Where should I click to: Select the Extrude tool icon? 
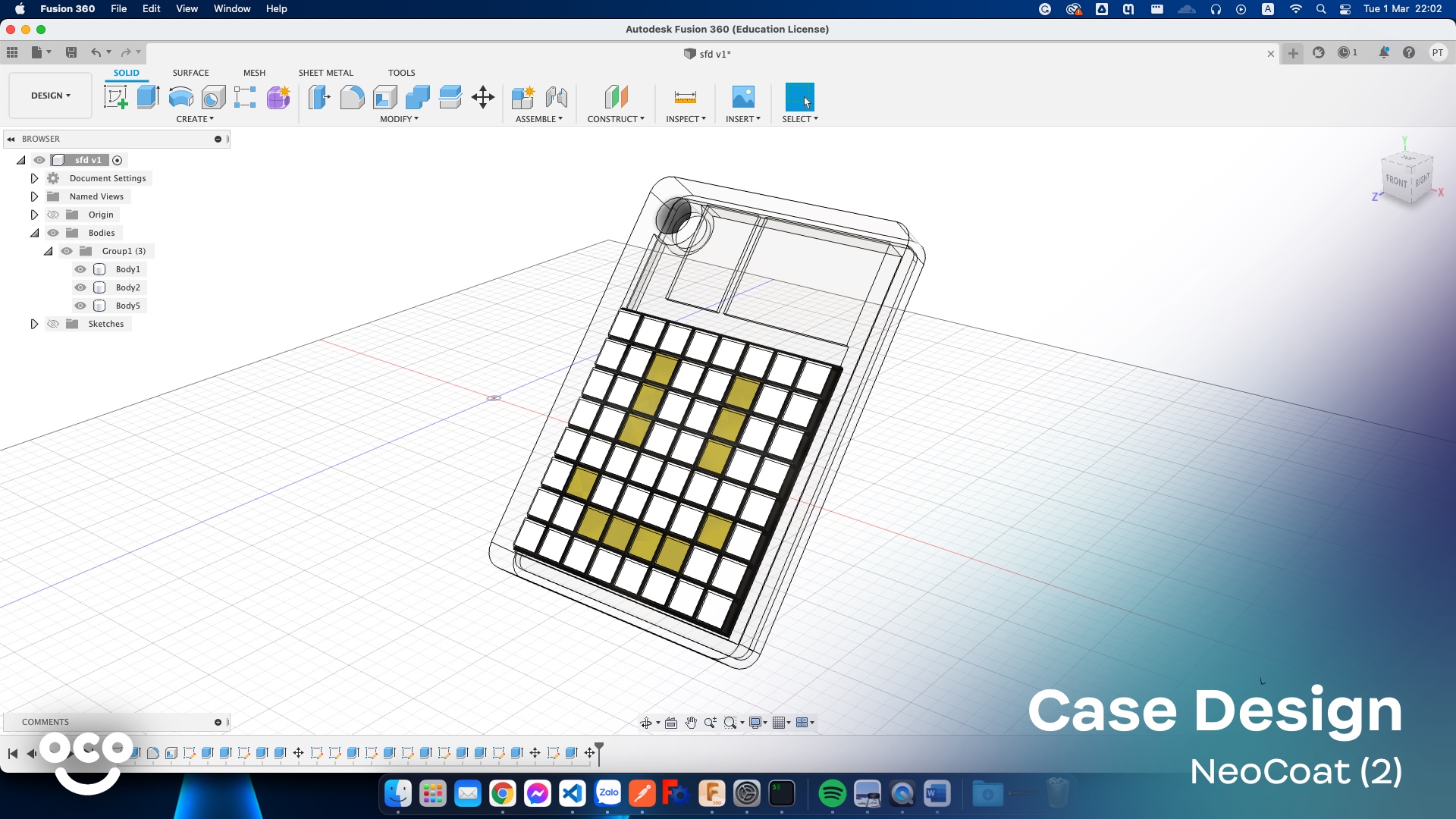[148, 97]
